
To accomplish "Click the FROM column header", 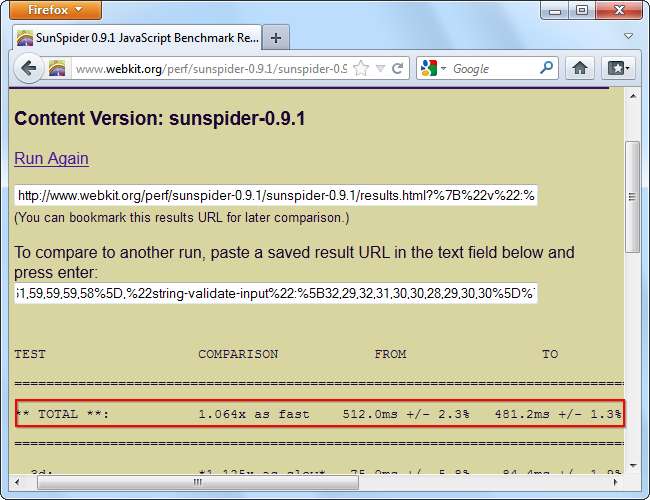I will [390, 354].
